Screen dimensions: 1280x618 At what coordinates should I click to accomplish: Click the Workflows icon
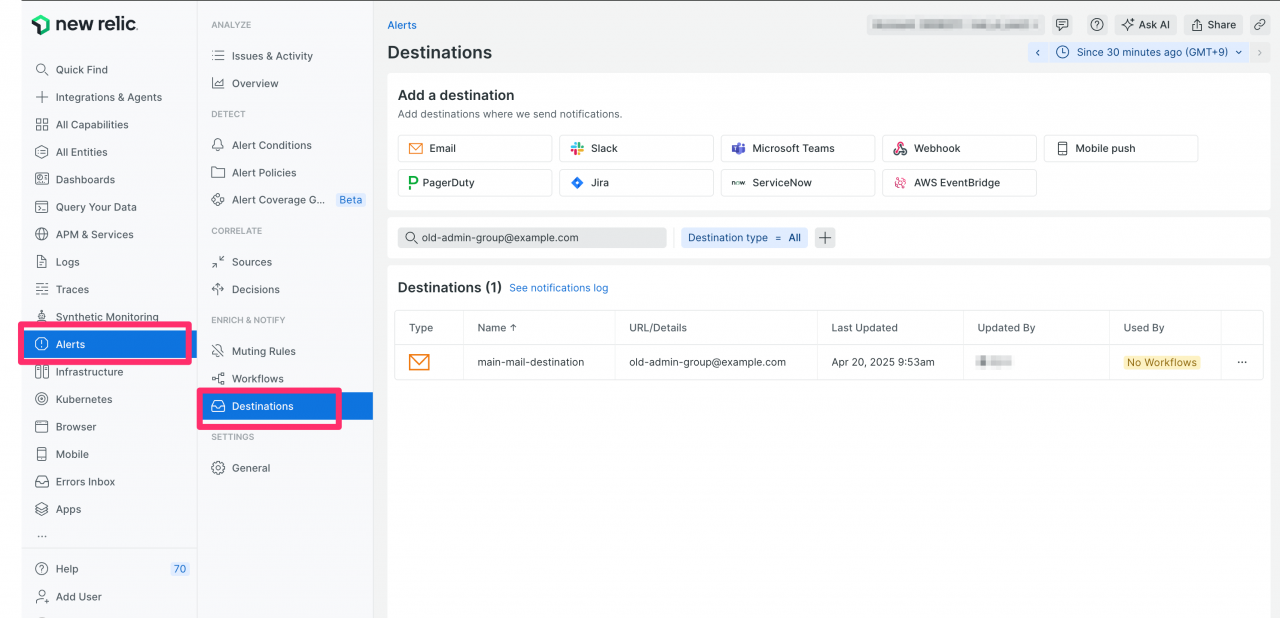tap(218, 379)
